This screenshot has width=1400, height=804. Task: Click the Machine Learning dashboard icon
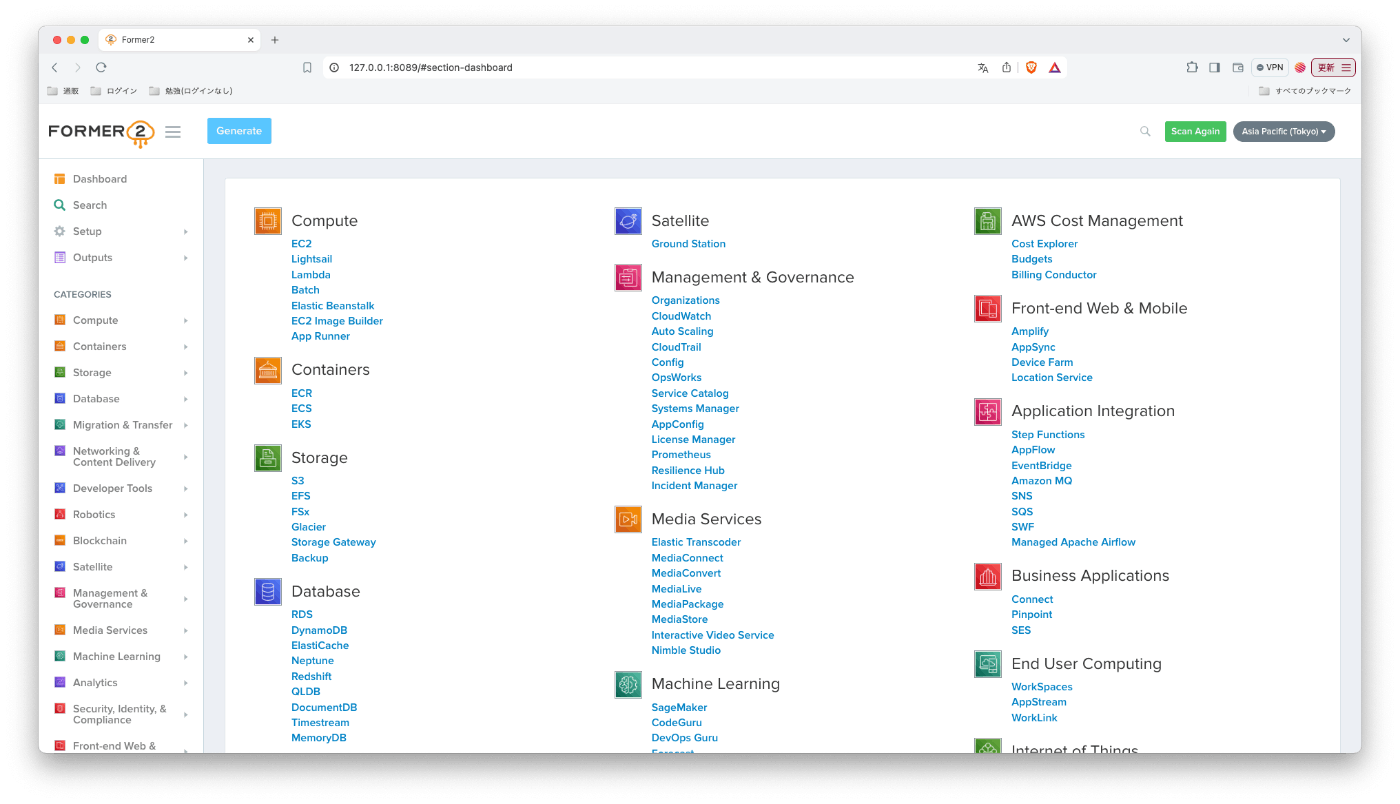click(628, 684)
